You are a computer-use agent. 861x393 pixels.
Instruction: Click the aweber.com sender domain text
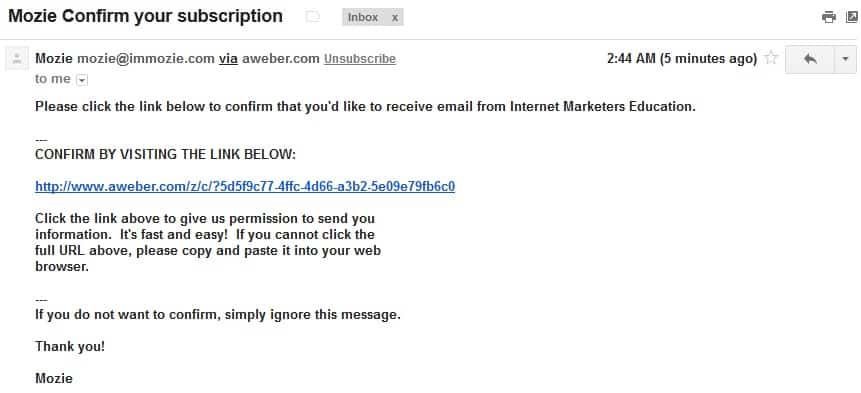[281, 59]
